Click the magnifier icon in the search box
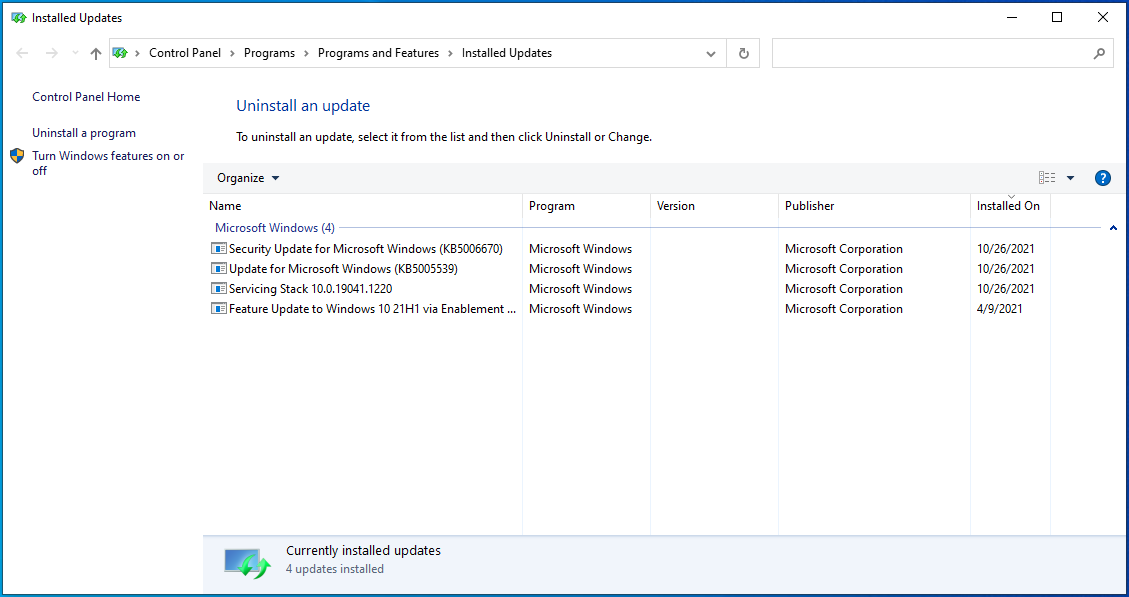The image size is (1129, 597). pyautogui.click(x=1099, y=52)
